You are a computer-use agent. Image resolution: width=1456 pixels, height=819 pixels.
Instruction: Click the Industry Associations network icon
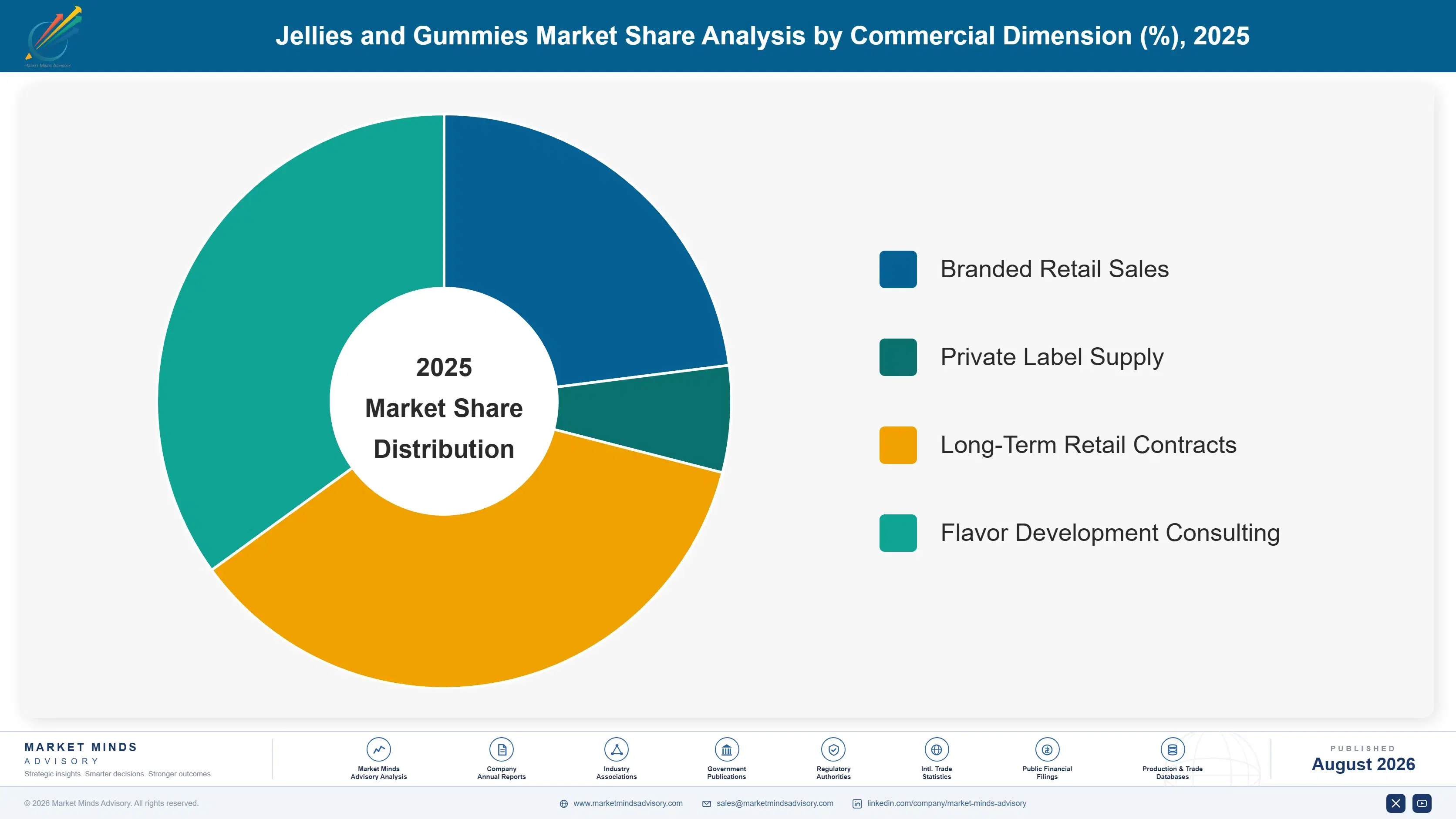616,749
